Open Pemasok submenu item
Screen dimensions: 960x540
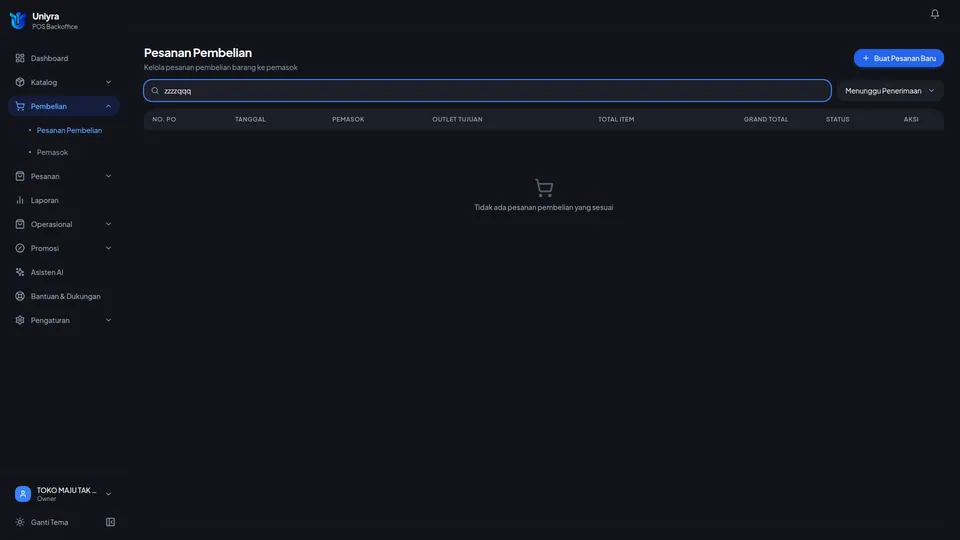click(x=52, y=152)
